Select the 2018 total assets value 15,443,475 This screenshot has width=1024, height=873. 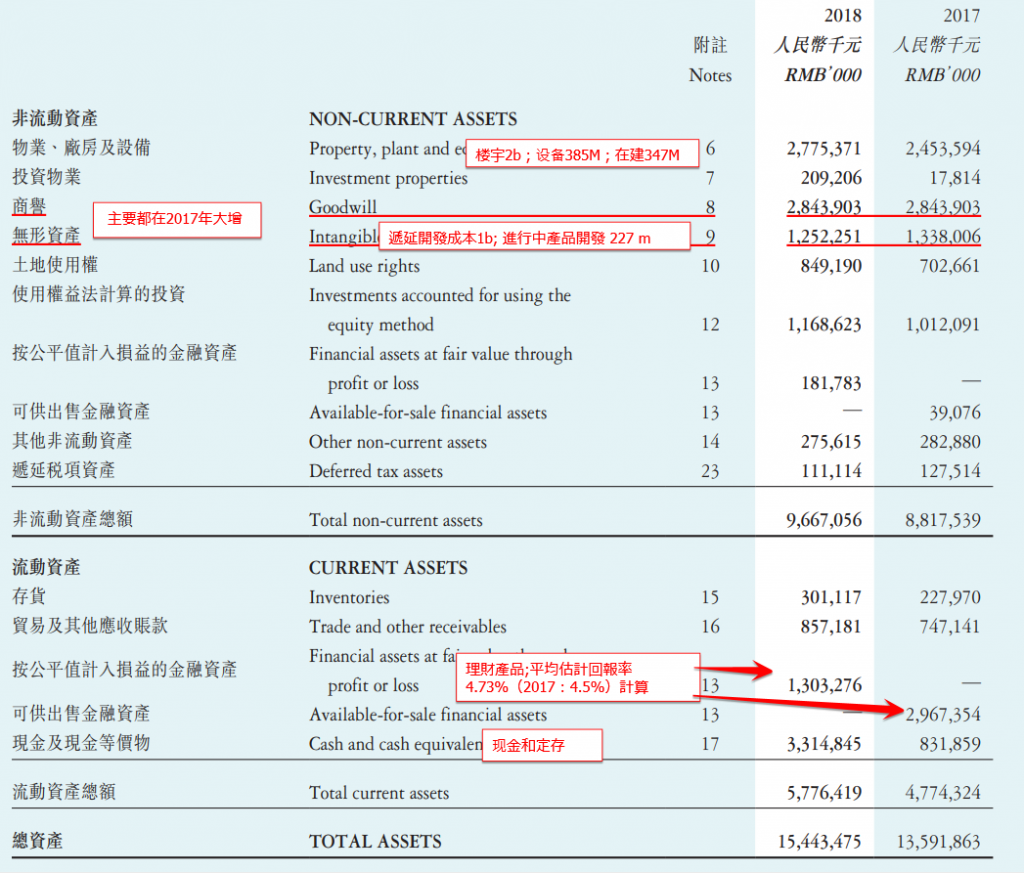coord(820,842)
